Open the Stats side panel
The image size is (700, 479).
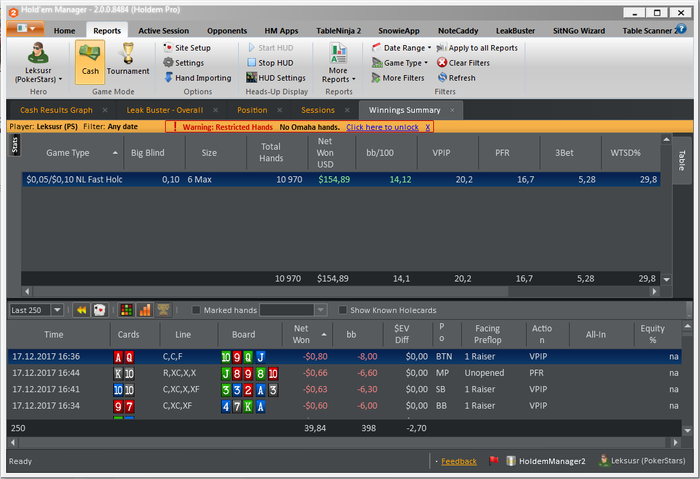(x=15, y=145)
